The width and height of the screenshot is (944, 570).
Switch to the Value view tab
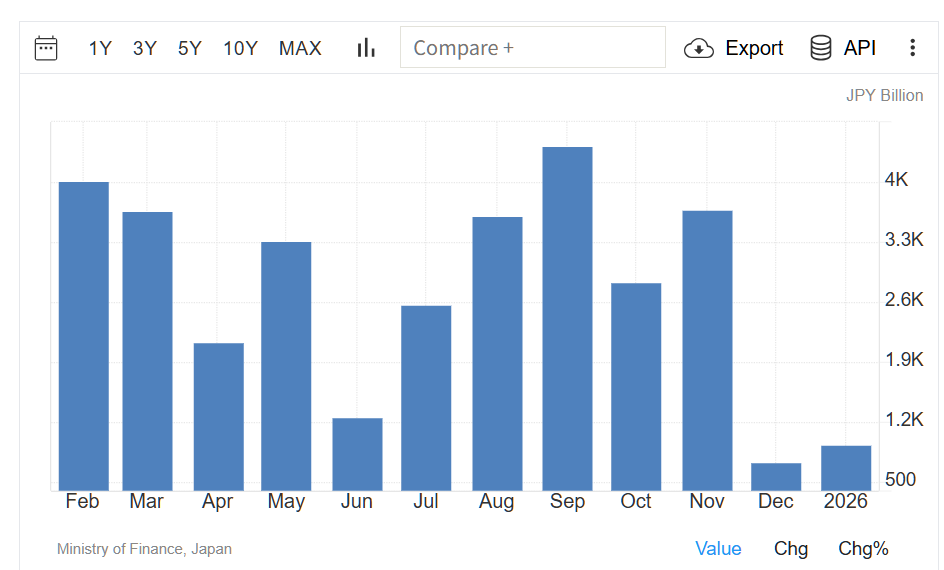(x=718, y=548)
